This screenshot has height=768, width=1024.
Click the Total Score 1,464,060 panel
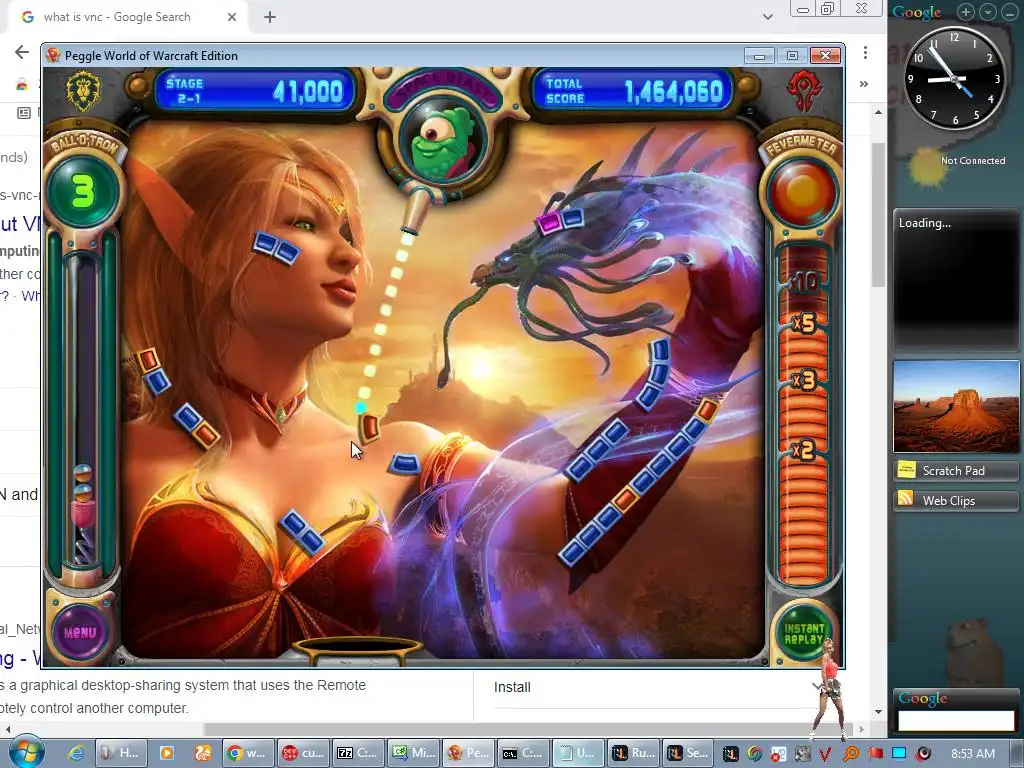633,91
